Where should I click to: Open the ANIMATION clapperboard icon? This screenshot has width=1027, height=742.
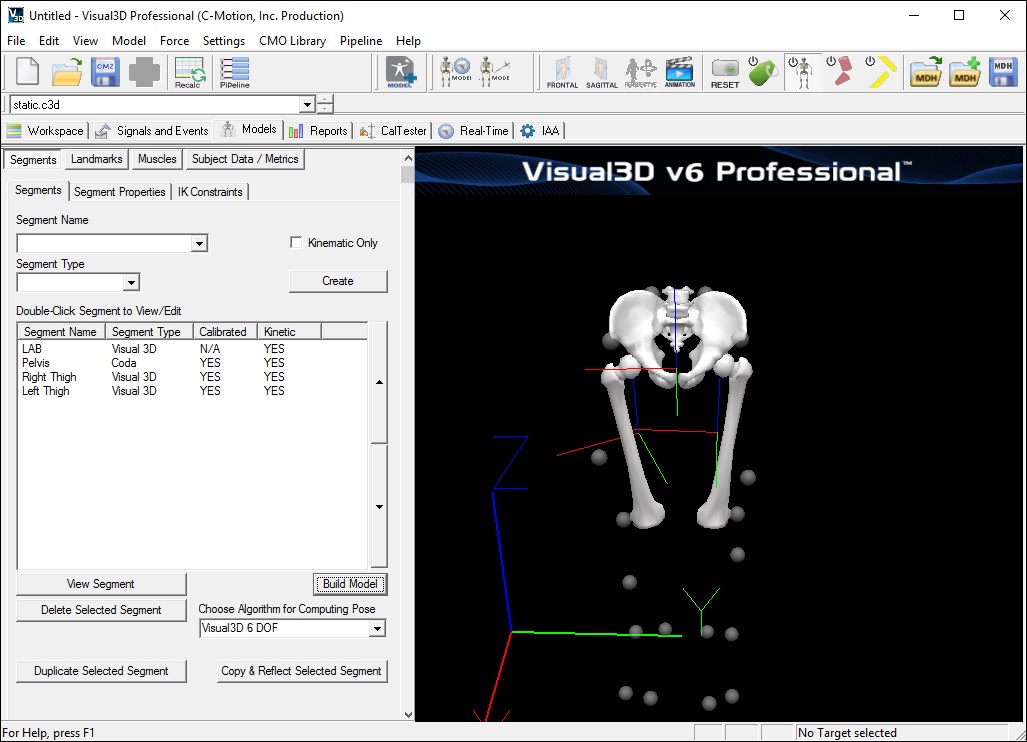pyautogui.click(x=680, y=72)
